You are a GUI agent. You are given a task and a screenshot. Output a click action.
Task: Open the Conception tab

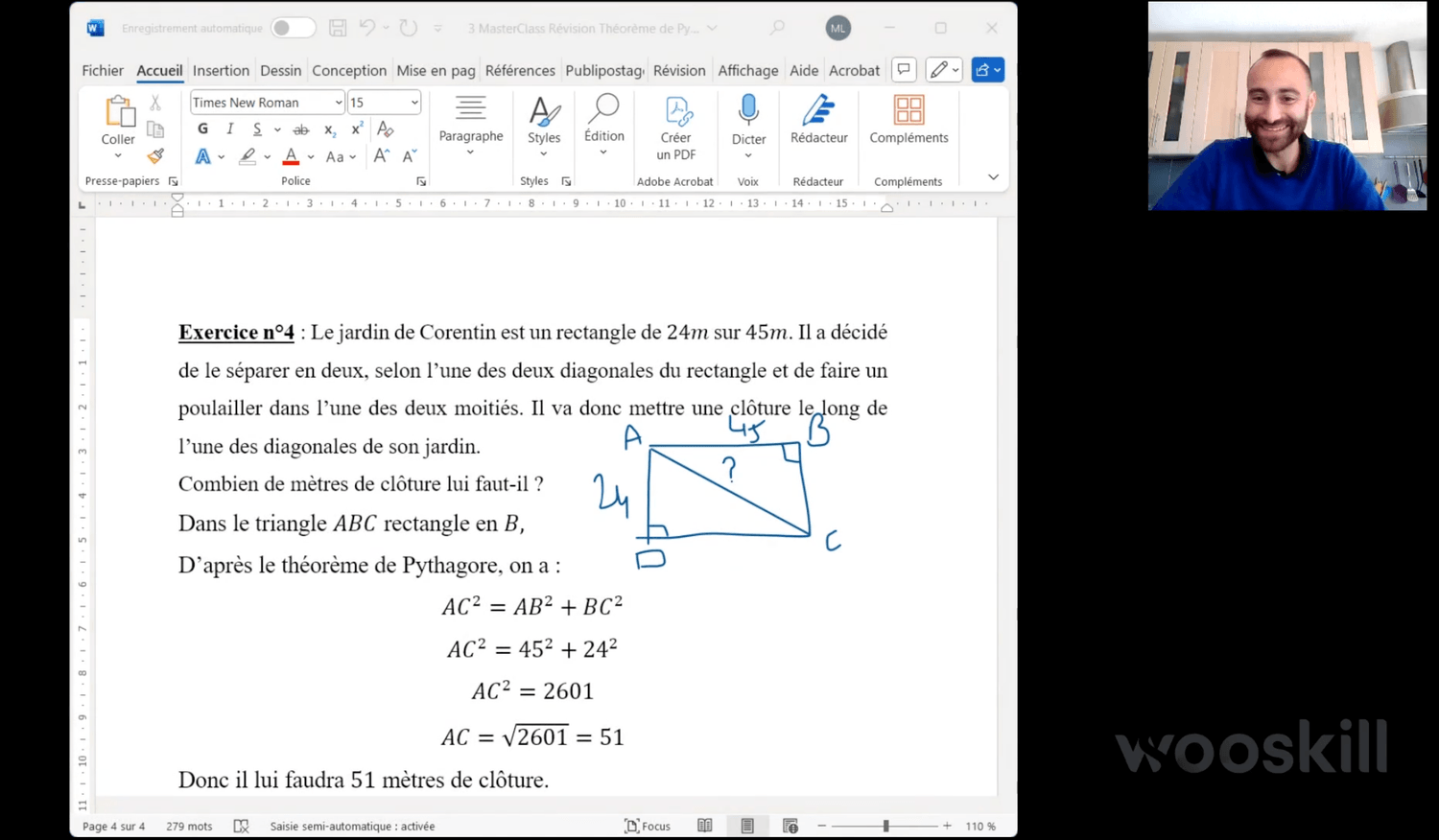[x=349, y=70]
